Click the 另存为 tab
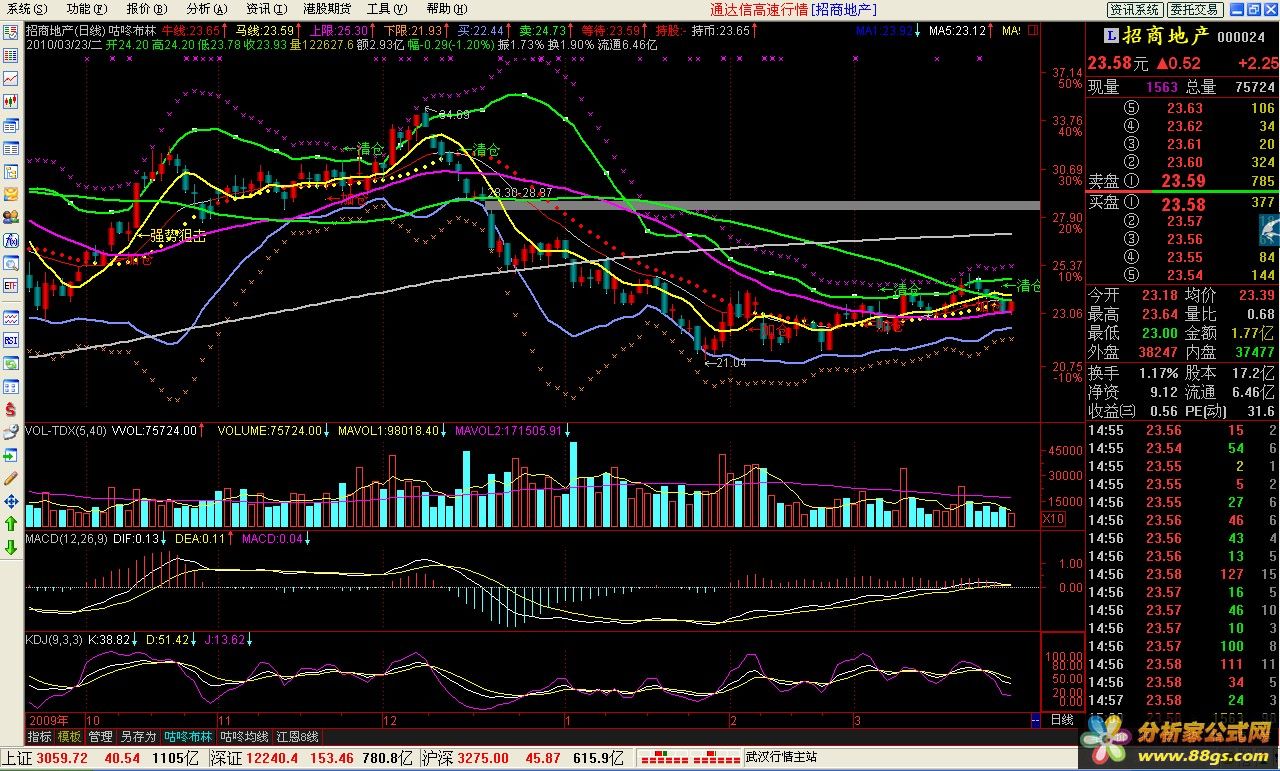Image resolution: width=1280 pixels, height=771 pixels. coord(138,736)
